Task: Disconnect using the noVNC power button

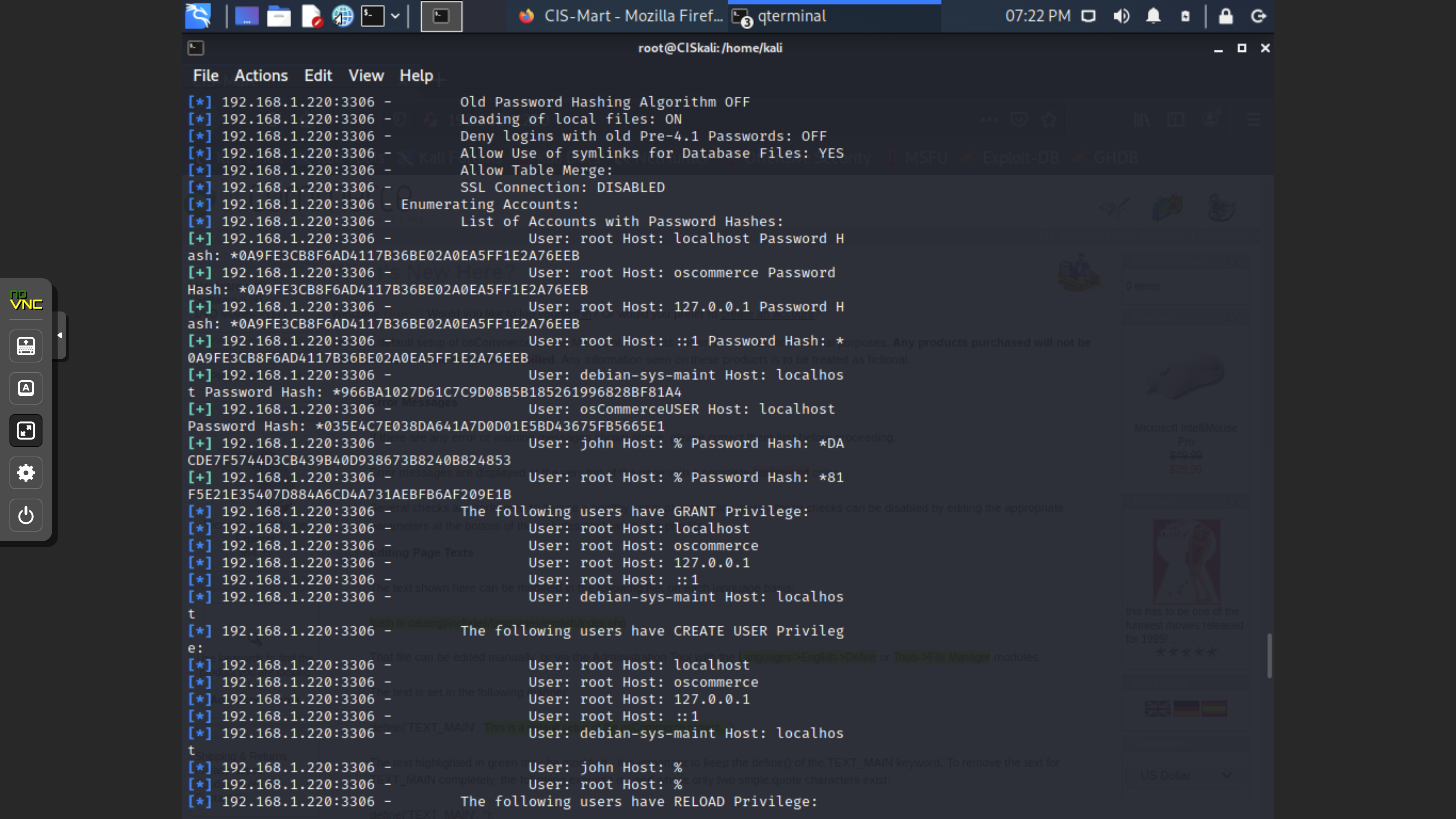Action: [26, 516]
